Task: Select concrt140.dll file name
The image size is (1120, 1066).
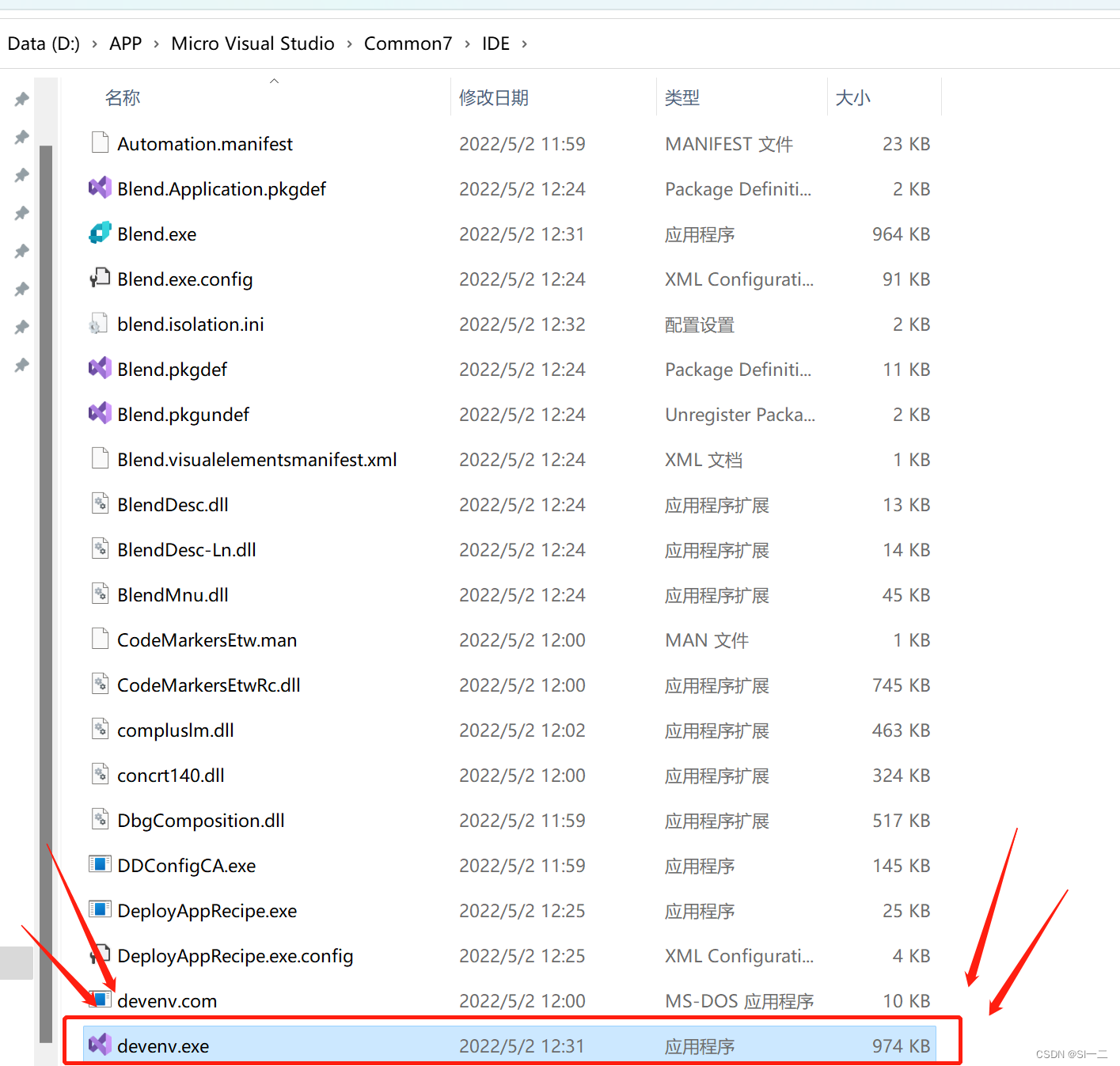Action: point(171,776)
